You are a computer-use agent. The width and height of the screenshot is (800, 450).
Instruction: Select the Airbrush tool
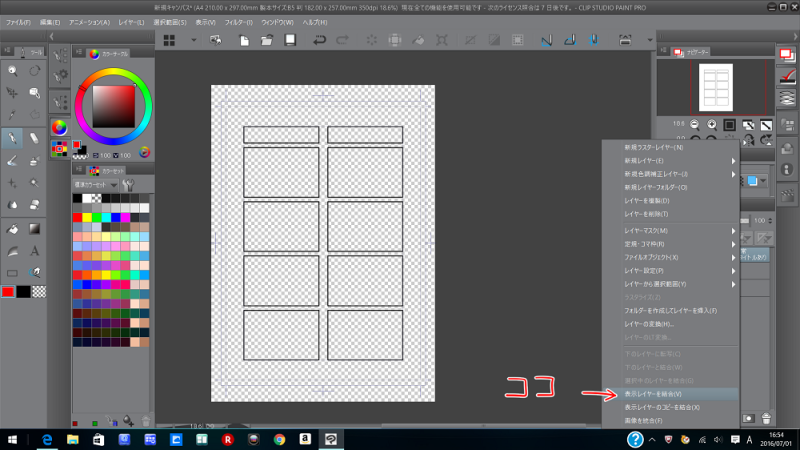pyautogui.click(x=34, y=160)
